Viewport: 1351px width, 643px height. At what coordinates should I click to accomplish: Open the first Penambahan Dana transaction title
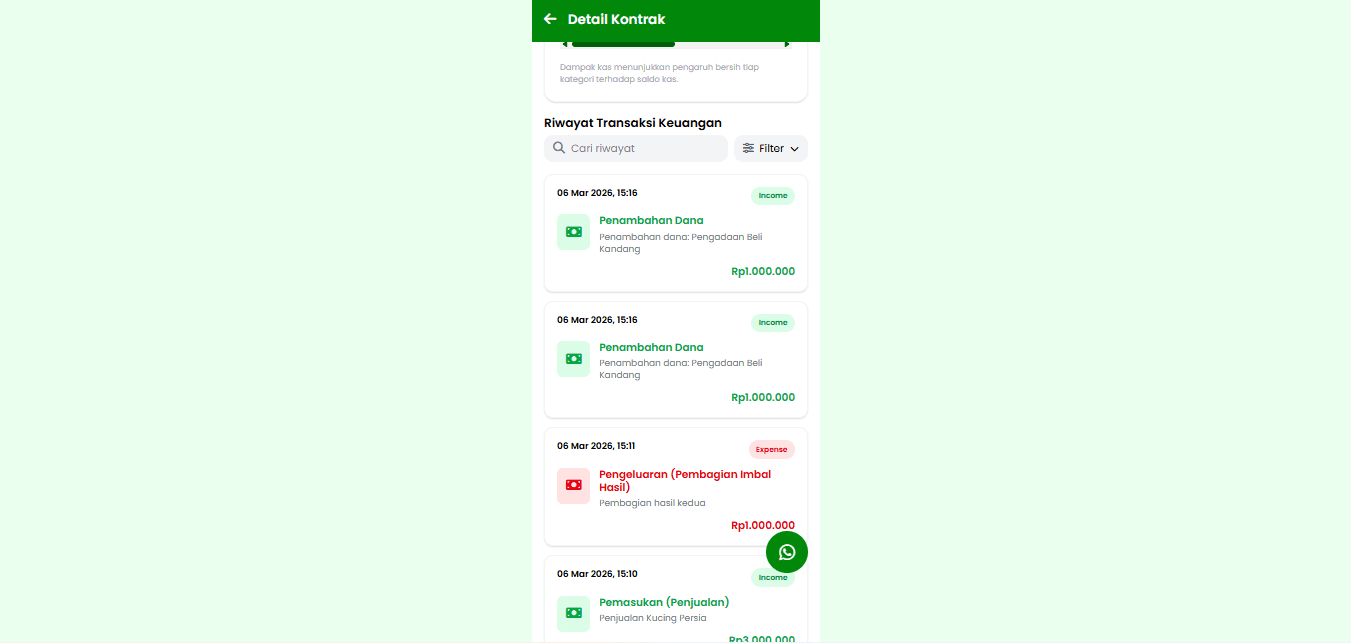651,220
